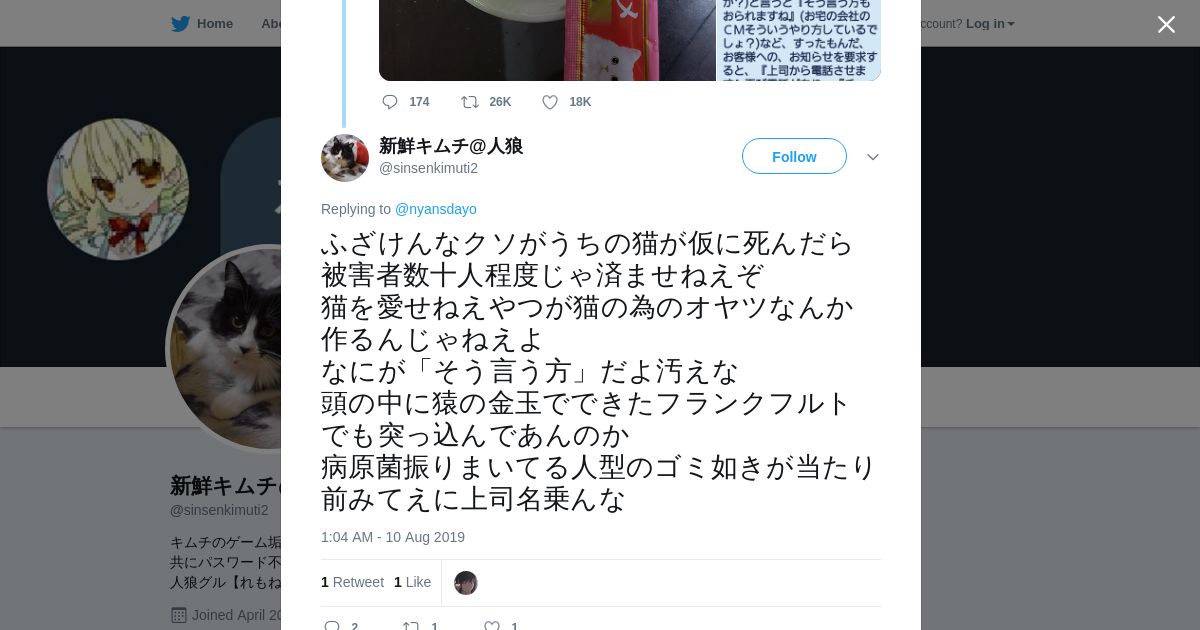Image resolution: width=1200 pixels, height=630 pixels.
Task: Click the Twitter bird Home icon
Action: coord(180,23)
